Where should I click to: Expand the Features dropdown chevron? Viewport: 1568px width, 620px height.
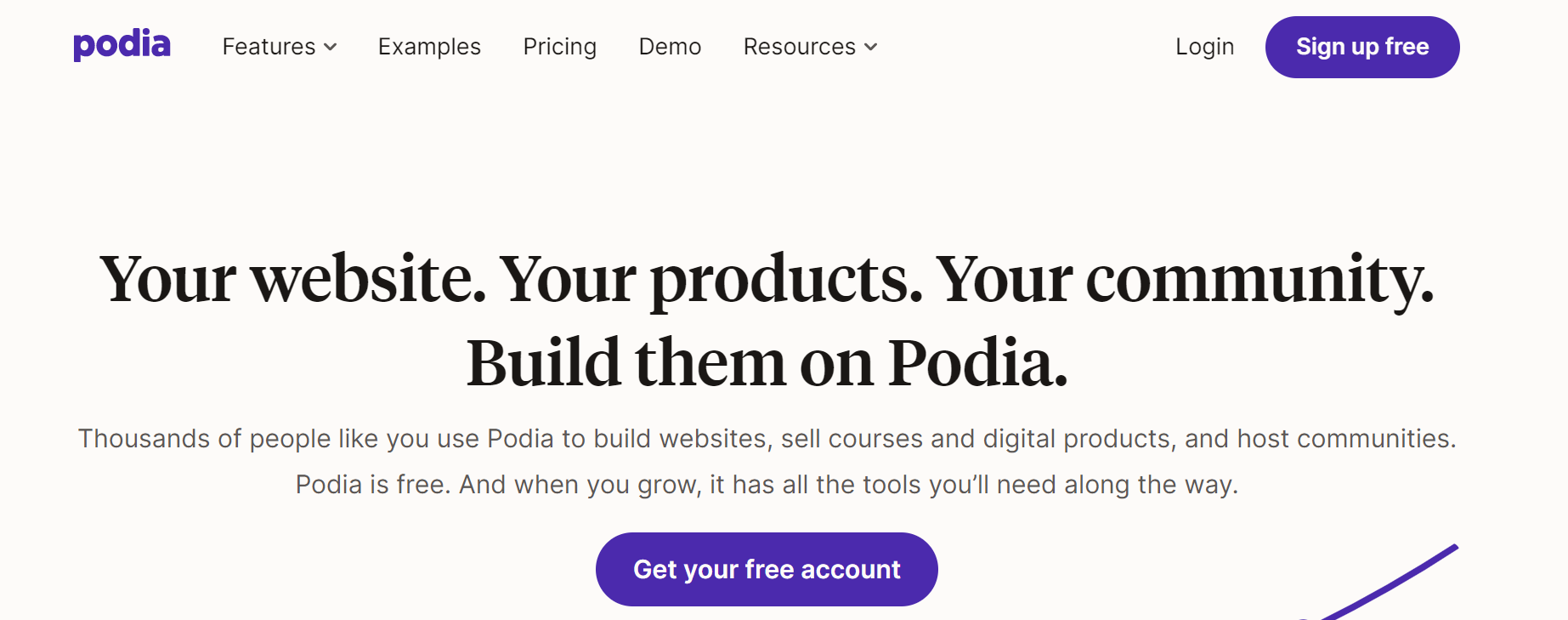click(x=331, y=47)
